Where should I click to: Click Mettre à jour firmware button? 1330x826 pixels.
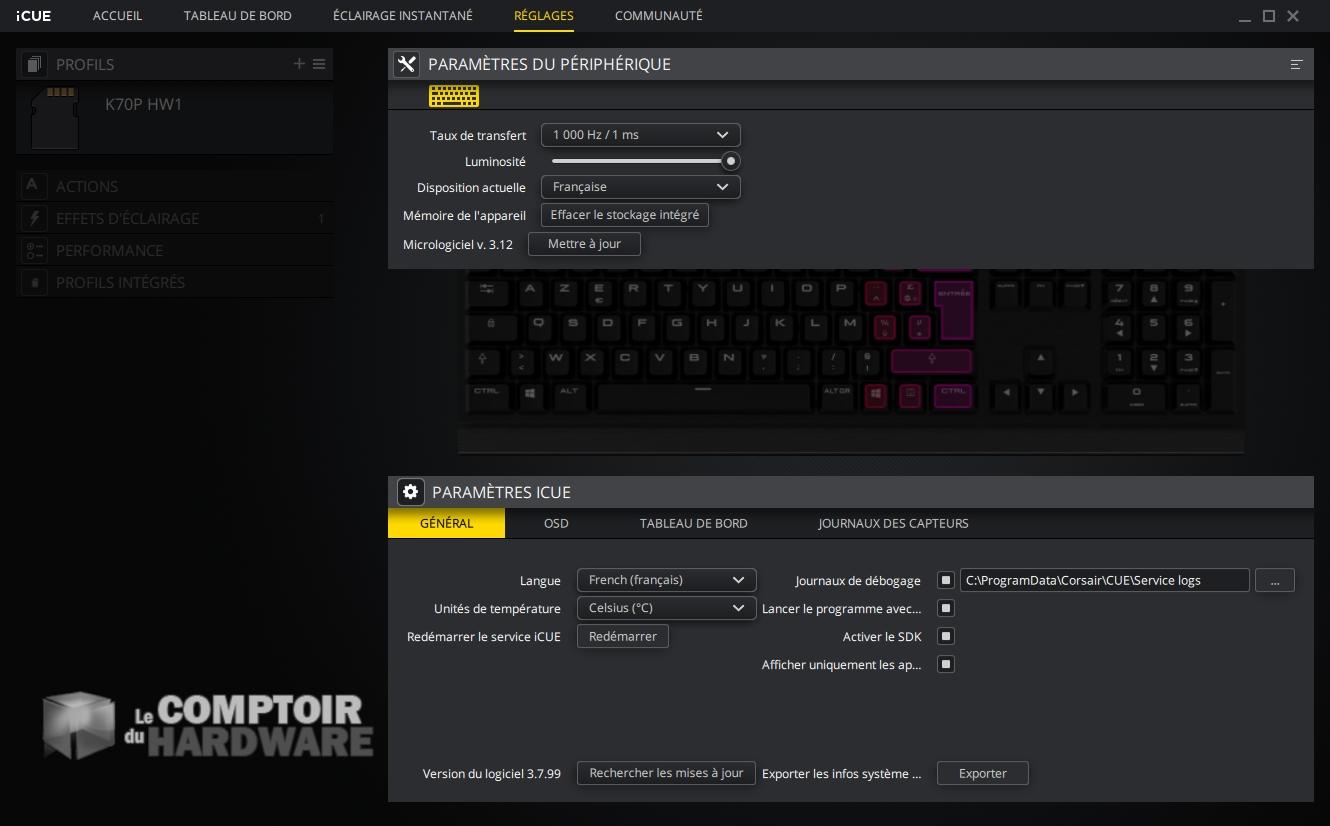pos(584,244)
